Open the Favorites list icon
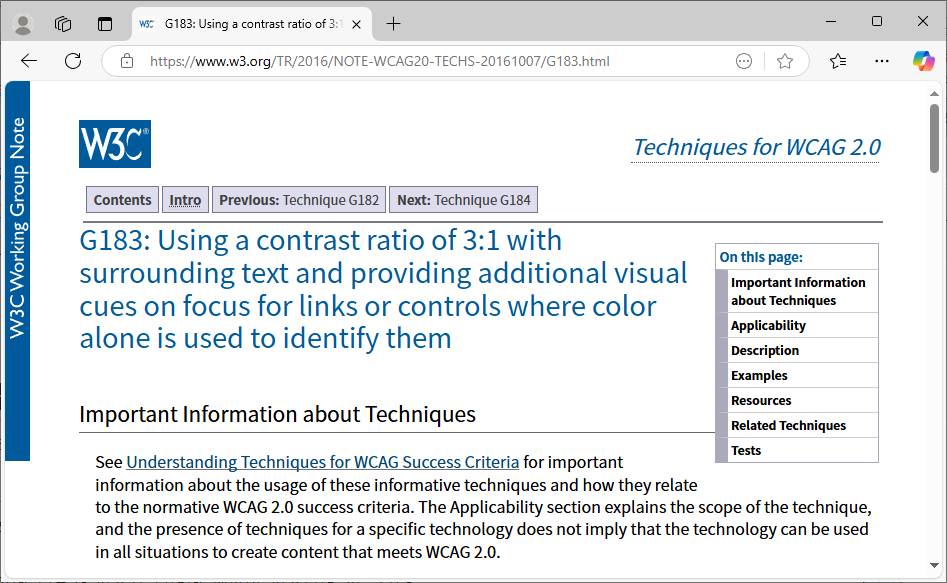This screenshot has height=583, width=947. tap(838, 61)
